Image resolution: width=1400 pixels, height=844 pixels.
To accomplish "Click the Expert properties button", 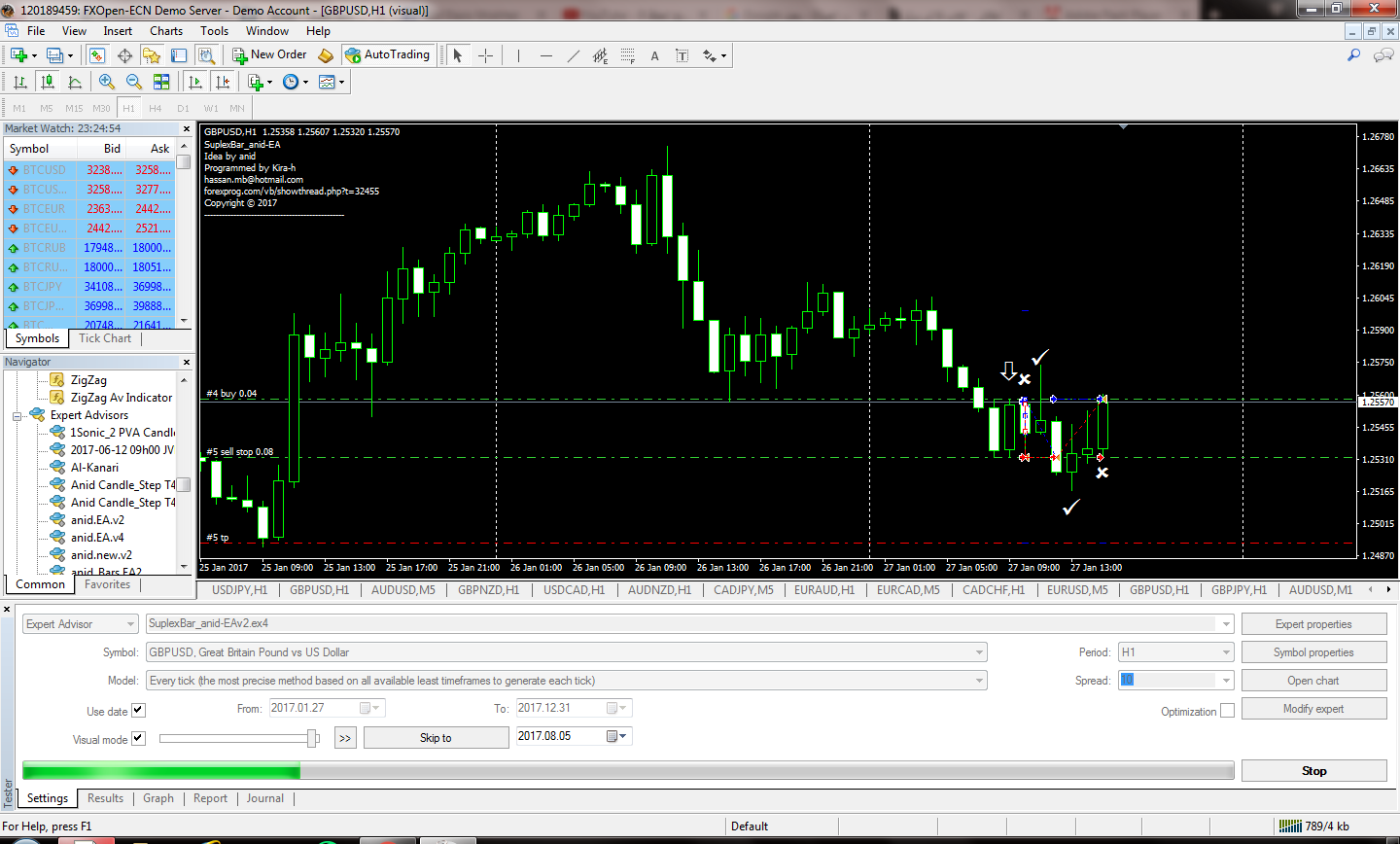I will click(x=1313, y=624).
